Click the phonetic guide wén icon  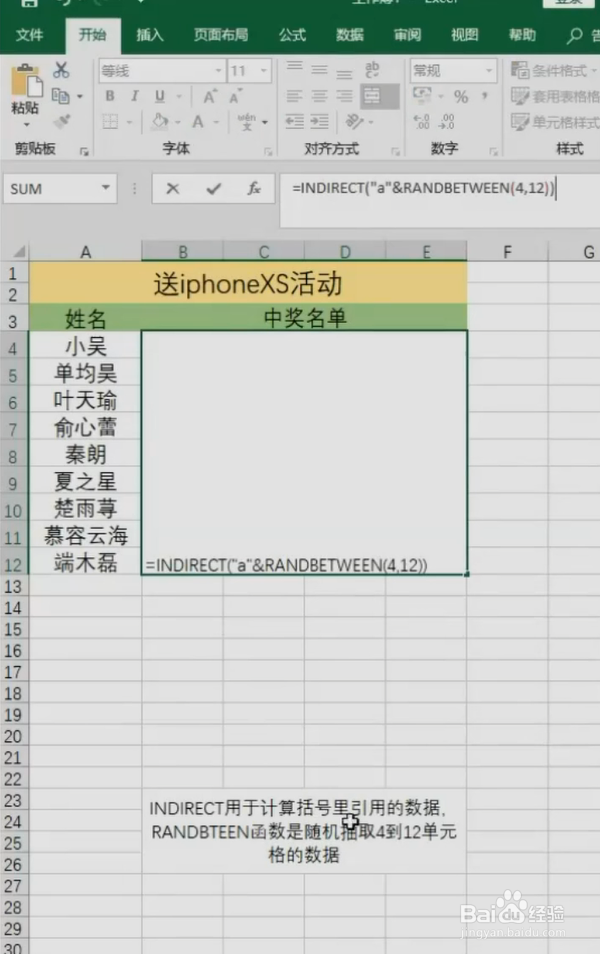pos(246,122)
